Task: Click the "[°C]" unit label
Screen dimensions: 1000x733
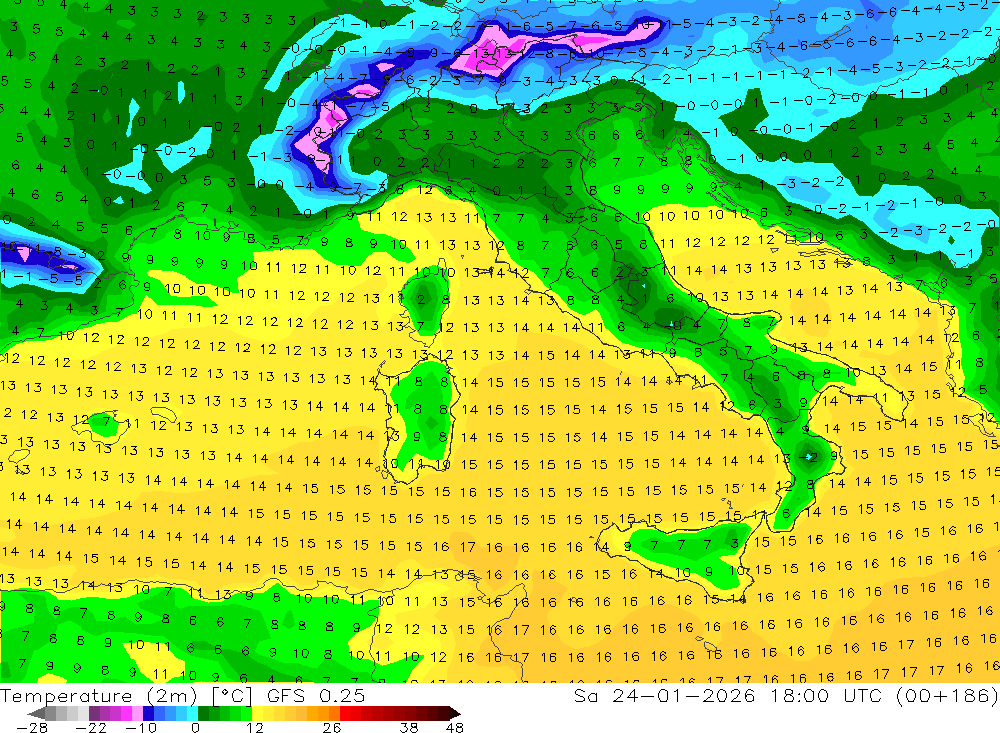Action: [x=232, y=696]
